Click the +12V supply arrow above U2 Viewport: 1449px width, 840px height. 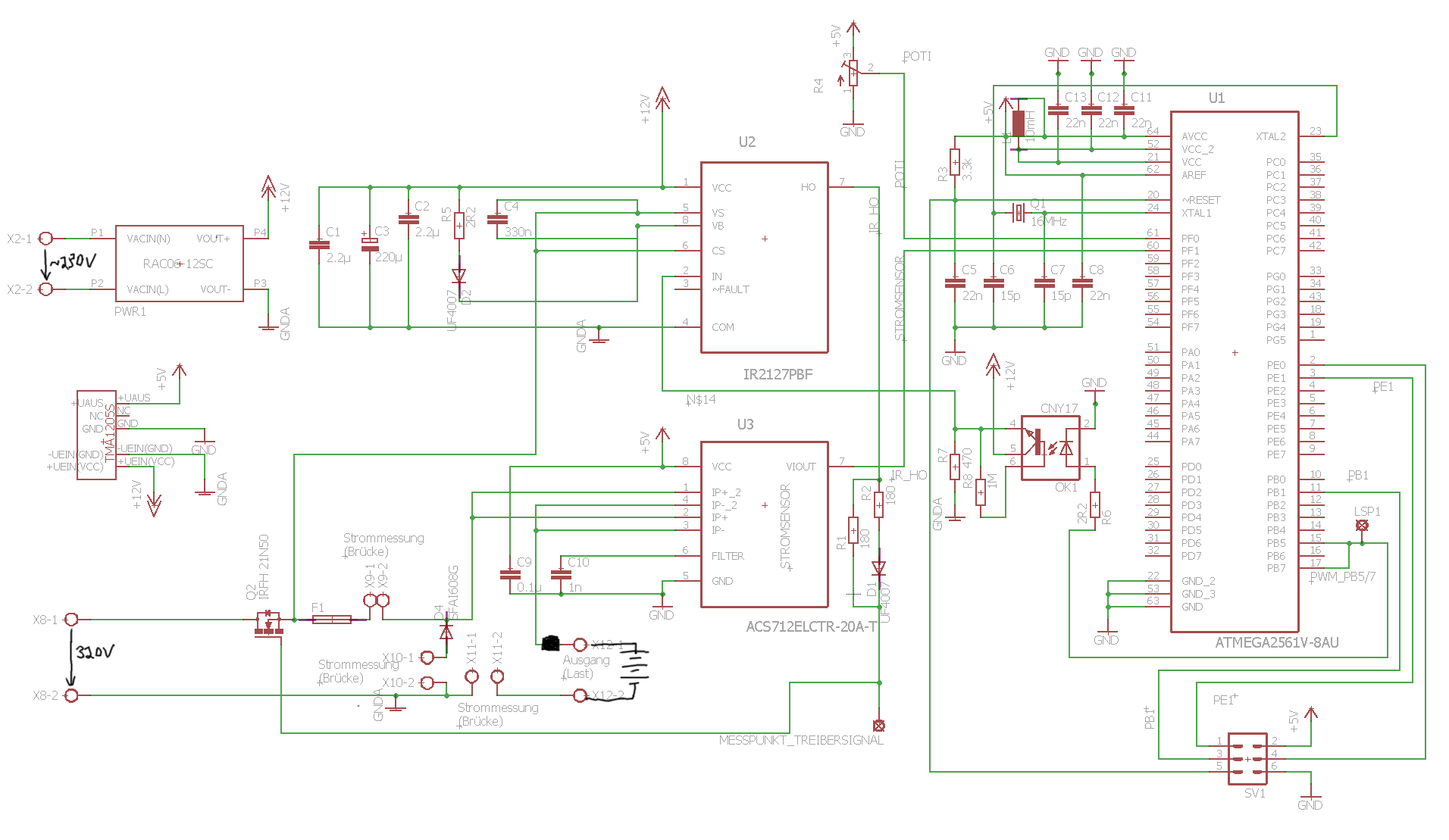pyautogui.click(x=662, y=98)
